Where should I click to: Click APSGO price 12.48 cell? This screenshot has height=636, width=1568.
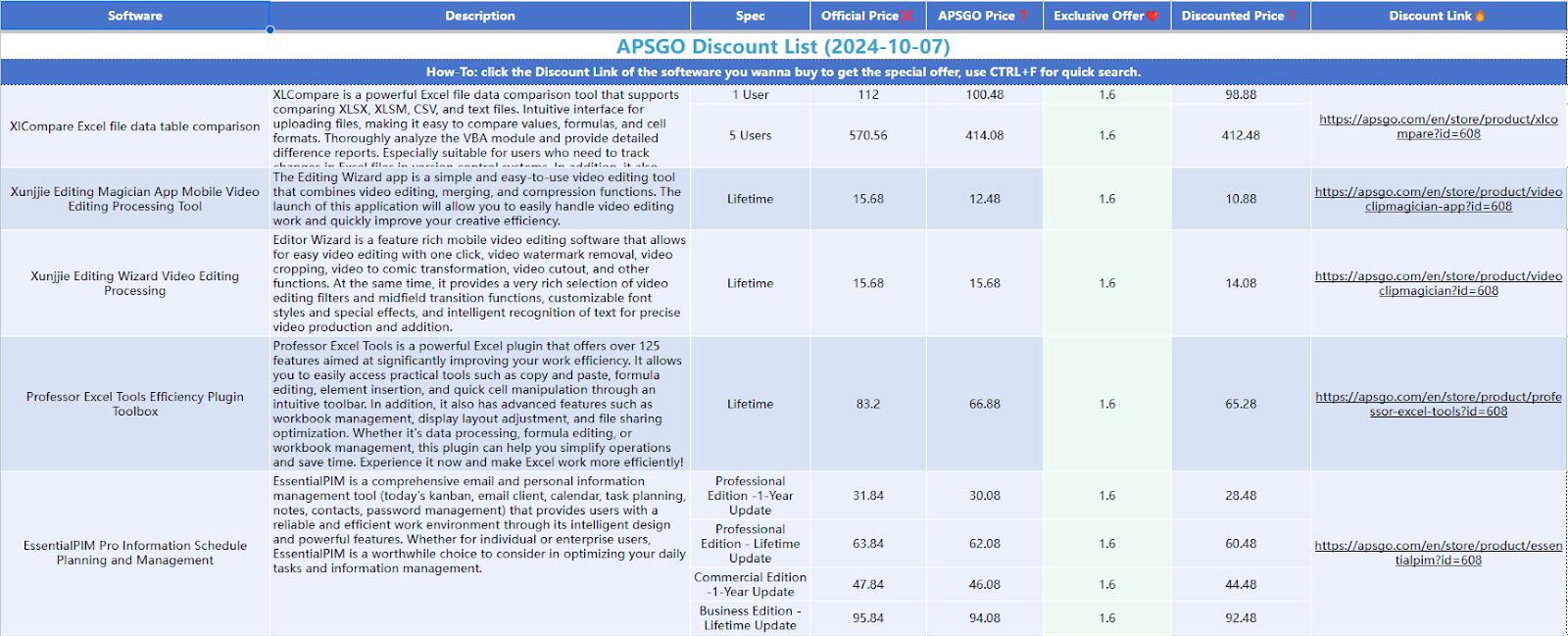click(x=985, y=199)
